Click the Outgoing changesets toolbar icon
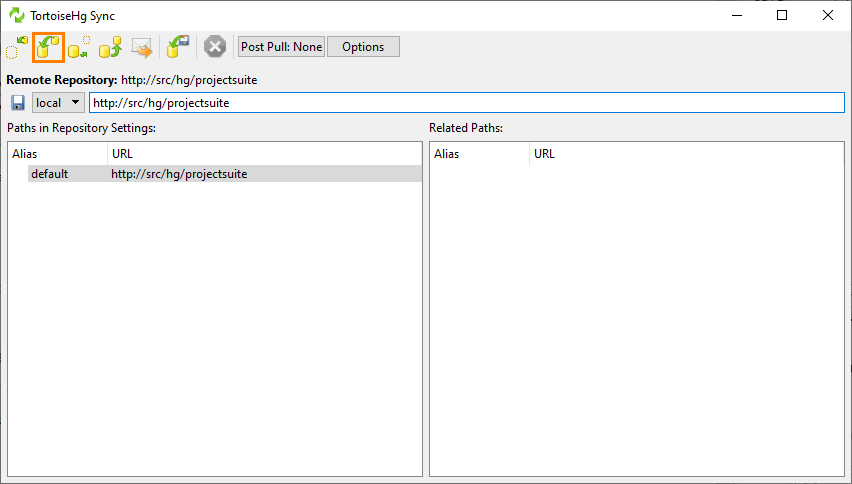 [79, 47]
